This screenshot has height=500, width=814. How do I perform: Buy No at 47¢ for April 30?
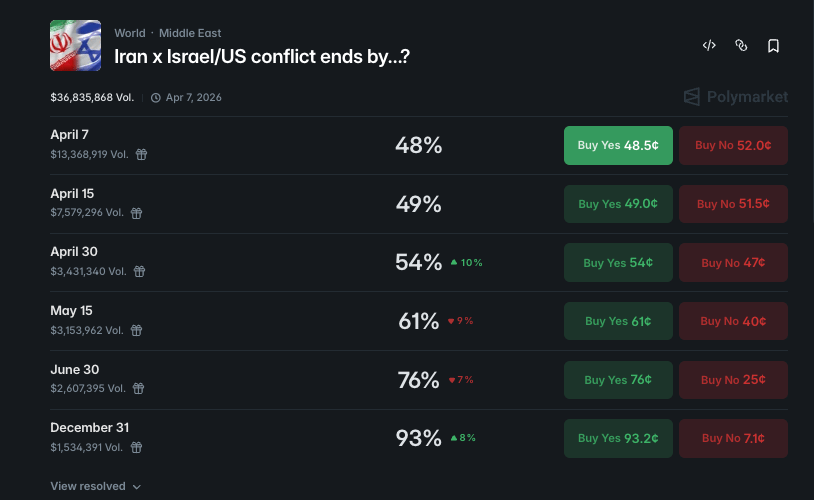pyautogui.click(x=733, y=263)
